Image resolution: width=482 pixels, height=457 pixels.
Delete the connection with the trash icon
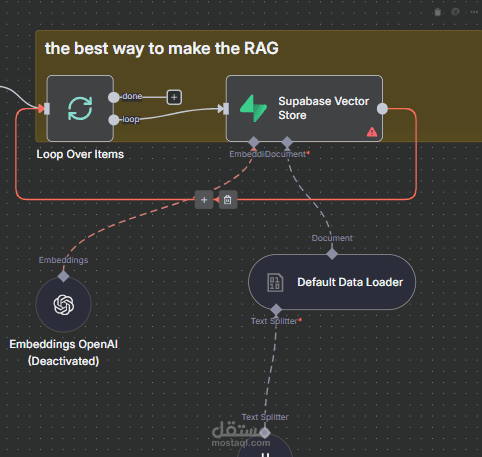[228, 200]
